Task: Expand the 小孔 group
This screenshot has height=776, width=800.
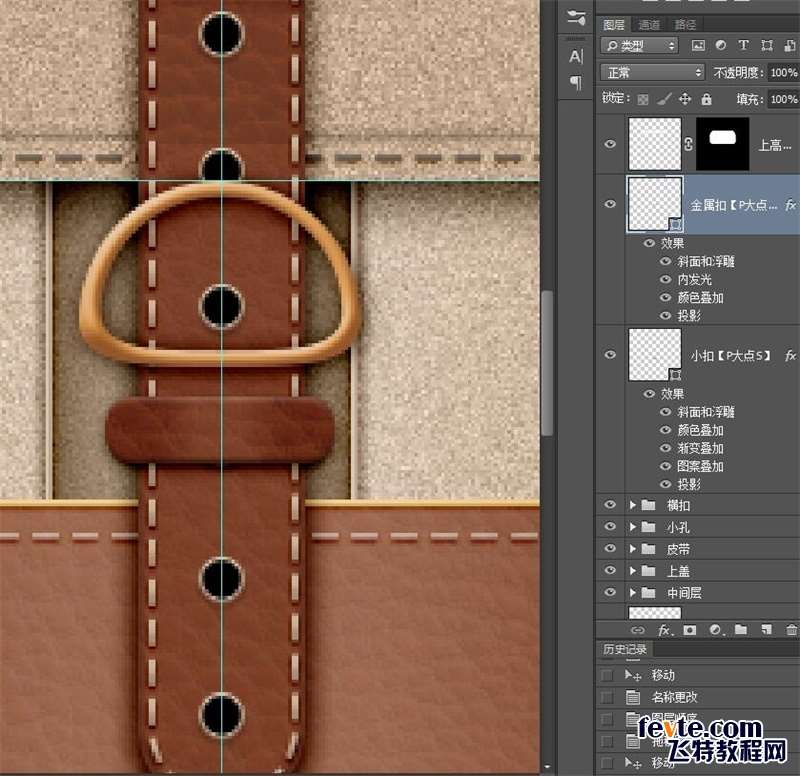Action: tap(633, 527)
